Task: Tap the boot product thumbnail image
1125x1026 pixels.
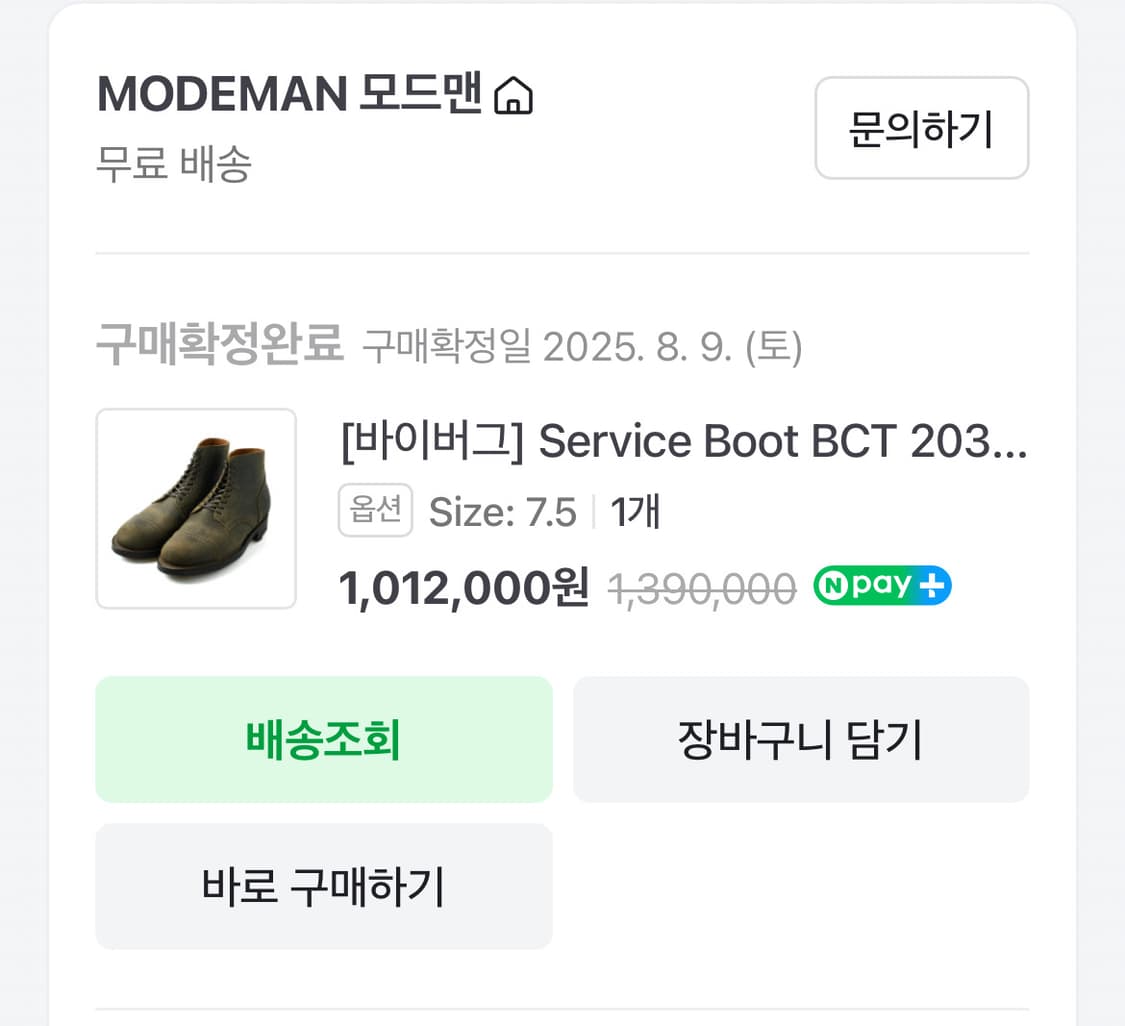Action: [x=196, y=509]
